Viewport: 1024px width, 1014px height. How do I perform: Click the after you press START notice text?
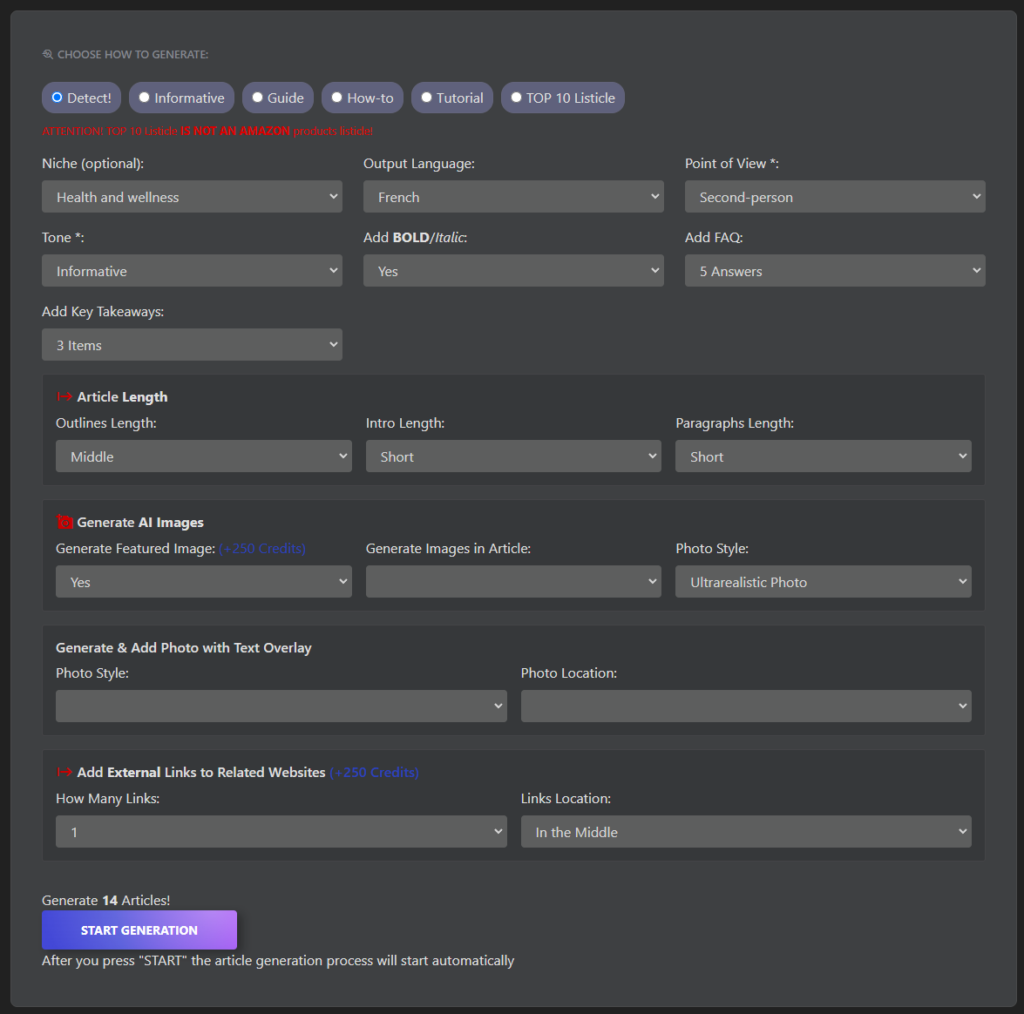(278, 960)
